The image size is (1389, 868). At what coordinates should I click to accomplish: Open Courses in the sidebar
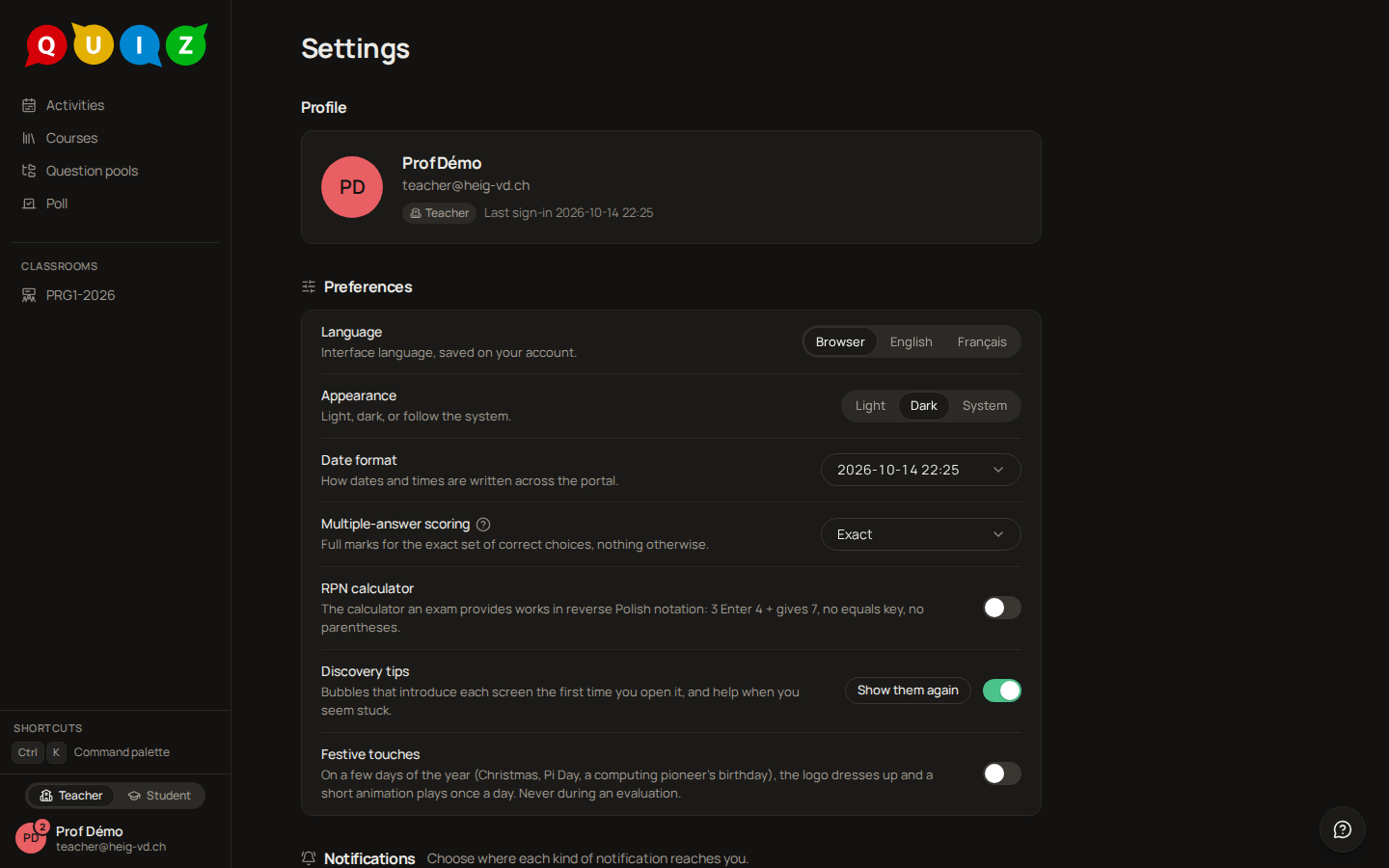pos(116,138)
